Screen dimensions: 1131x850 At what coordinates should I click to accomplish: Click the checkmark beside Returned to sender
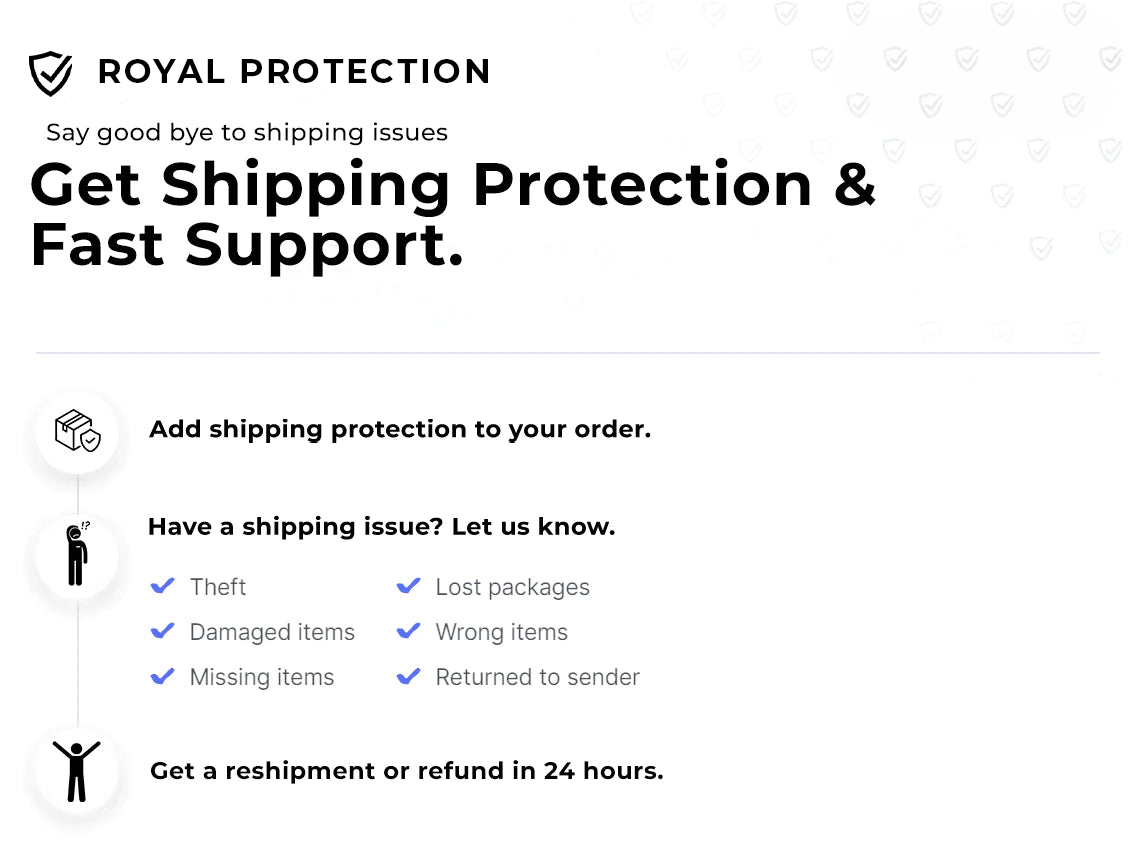tap(408, 677)
